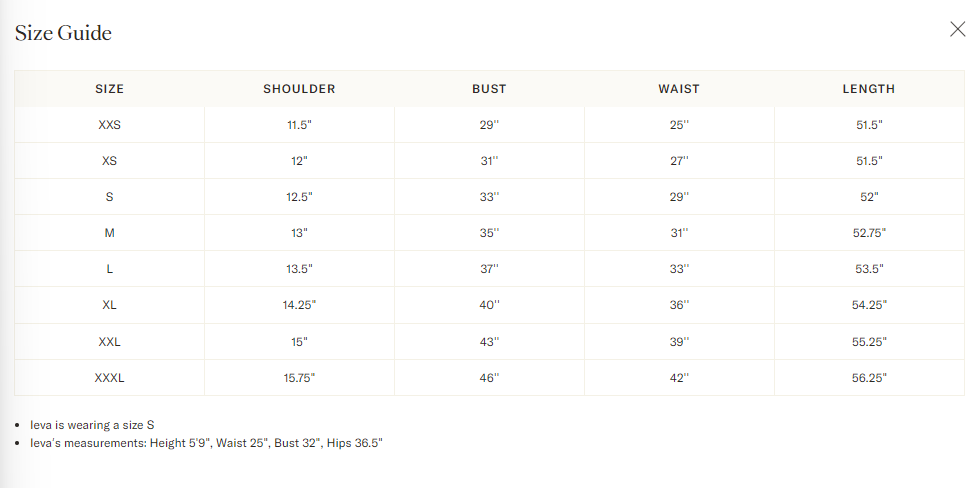This screenshot has width=975, height=488.
Task: Click the M size row label
Action: (x=109, y=233)
